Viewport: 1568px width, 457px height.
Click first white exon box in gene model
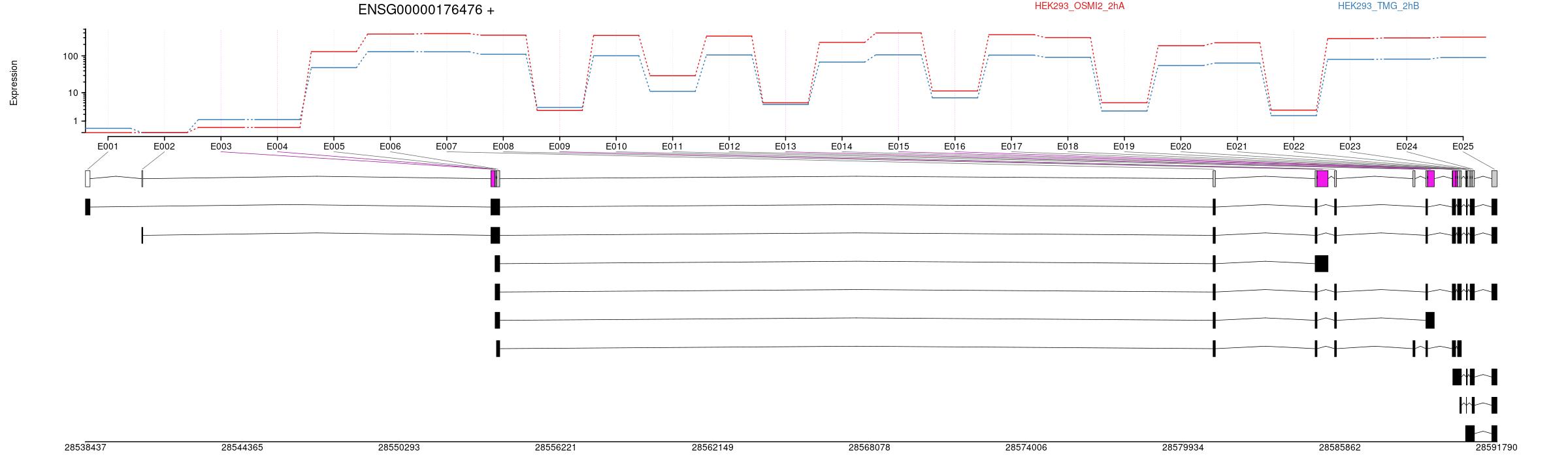tap(88, 179)
